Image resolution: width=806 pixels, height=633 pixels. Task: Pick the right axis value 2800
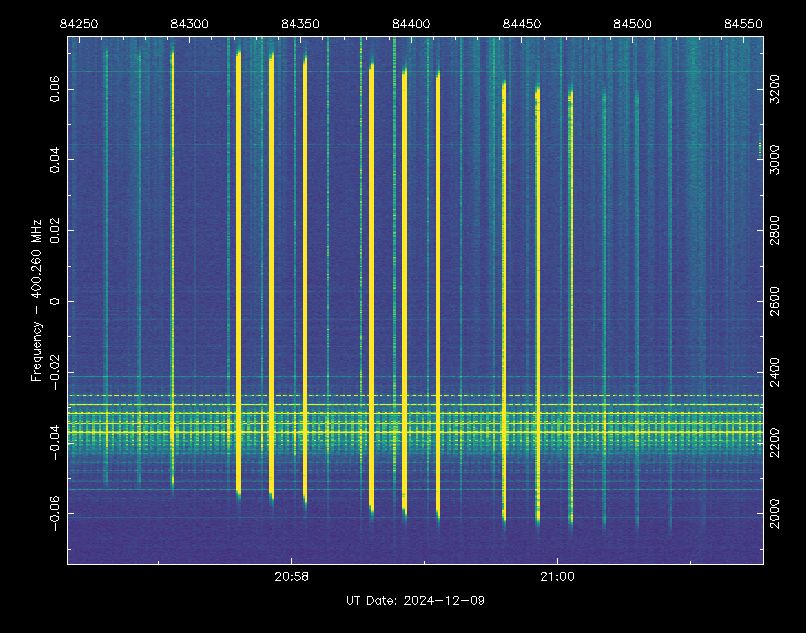pos(775,230)
